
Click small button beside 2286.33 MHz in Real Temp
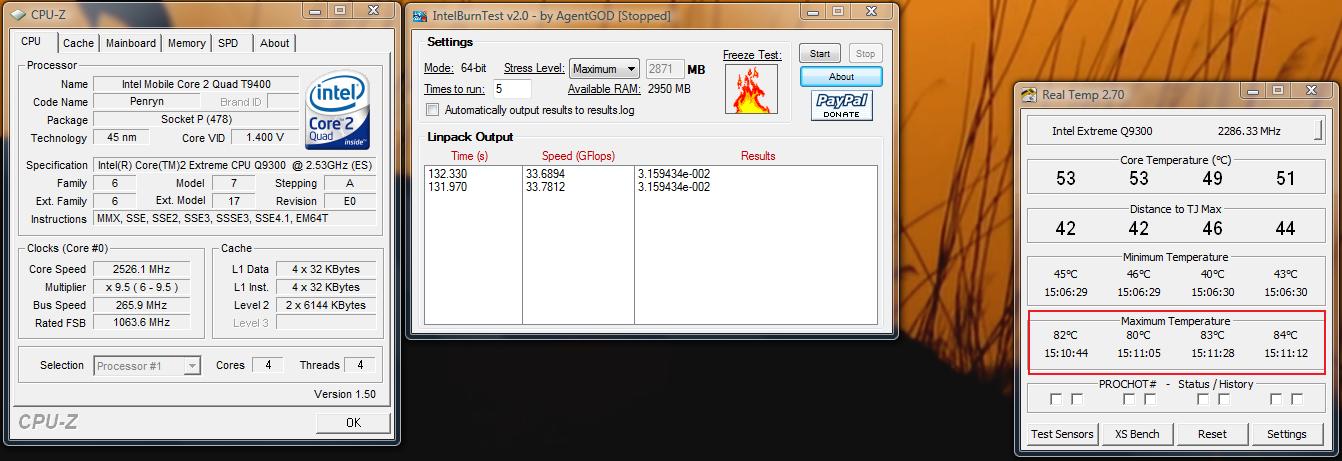(x=1320, y=131)
